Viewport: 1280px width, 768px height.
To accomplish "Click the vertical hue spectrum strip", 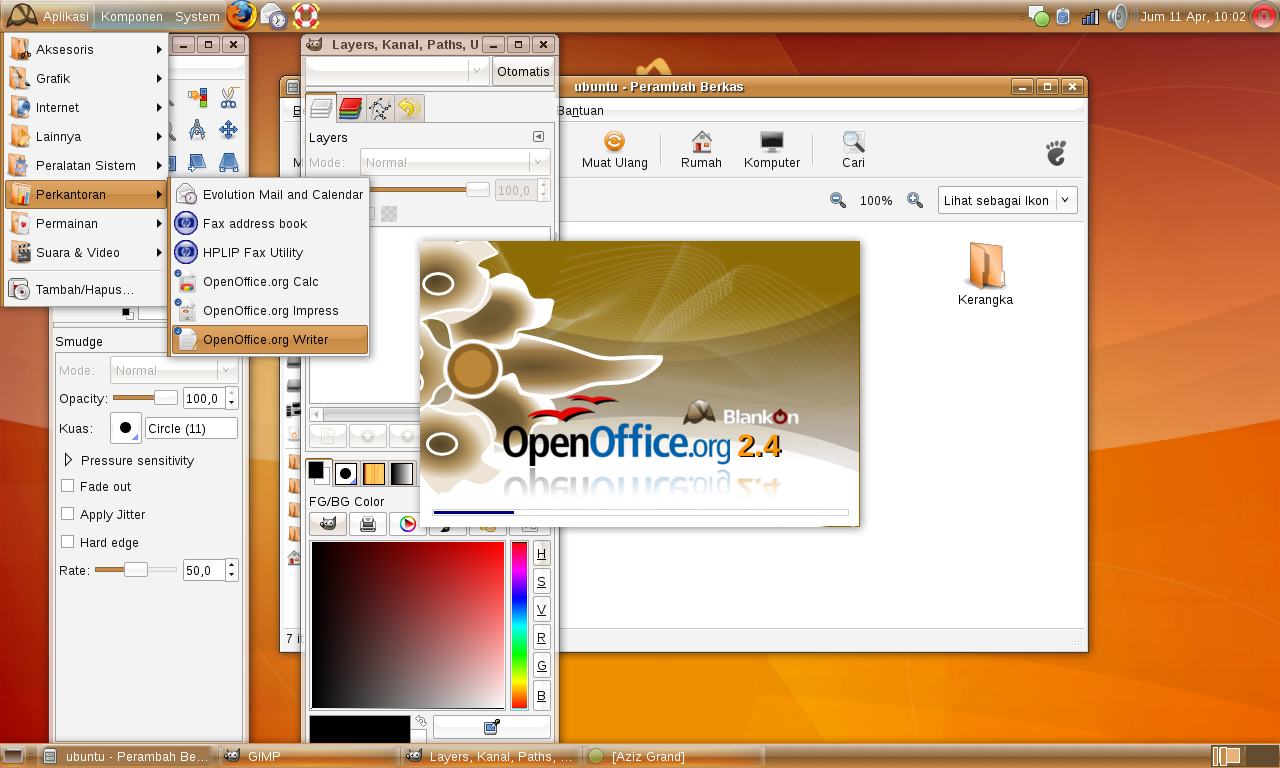I will 519,625.
